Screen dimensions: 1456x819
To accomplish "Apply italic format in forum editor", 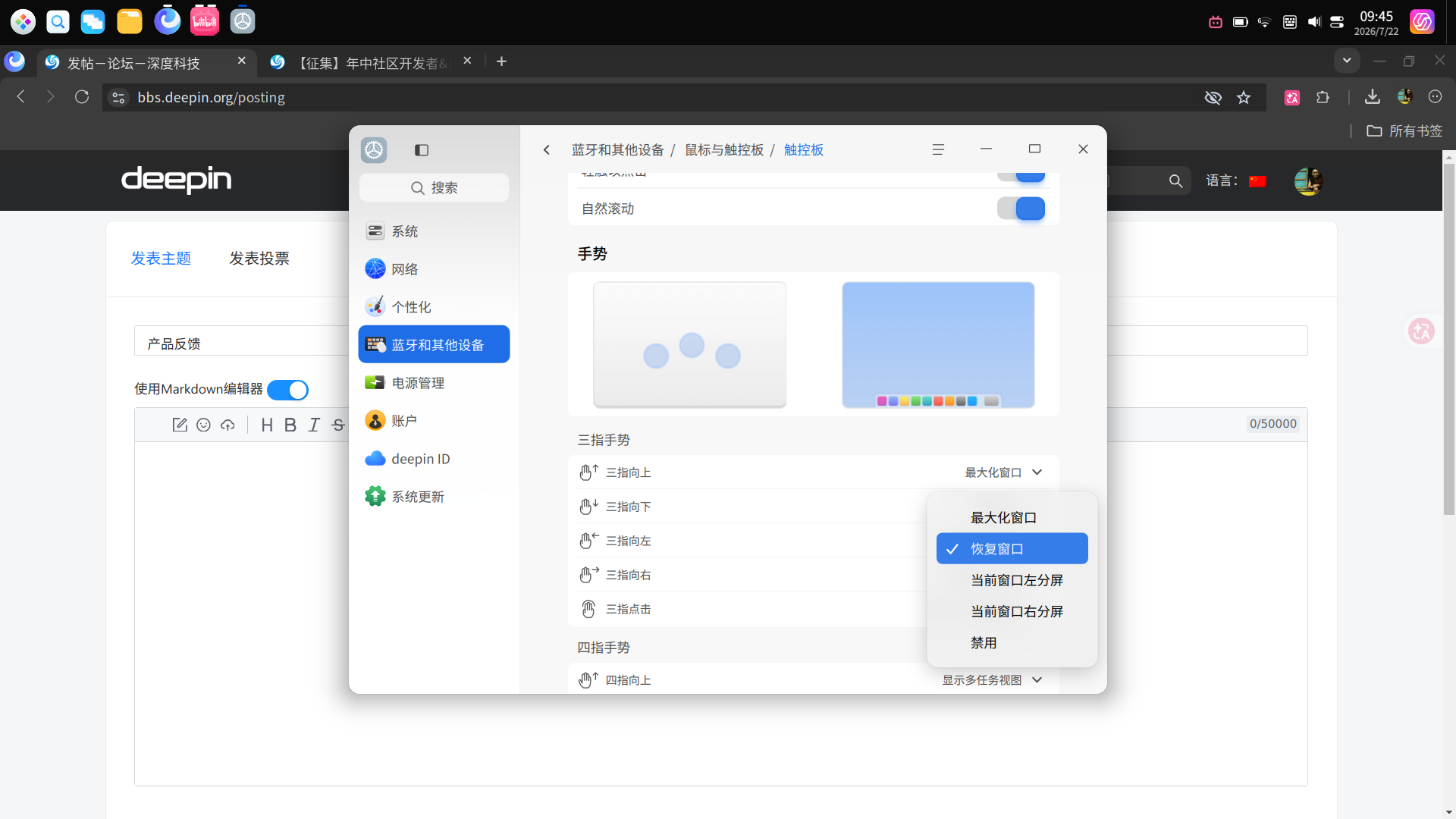I will tap(314, 425).
